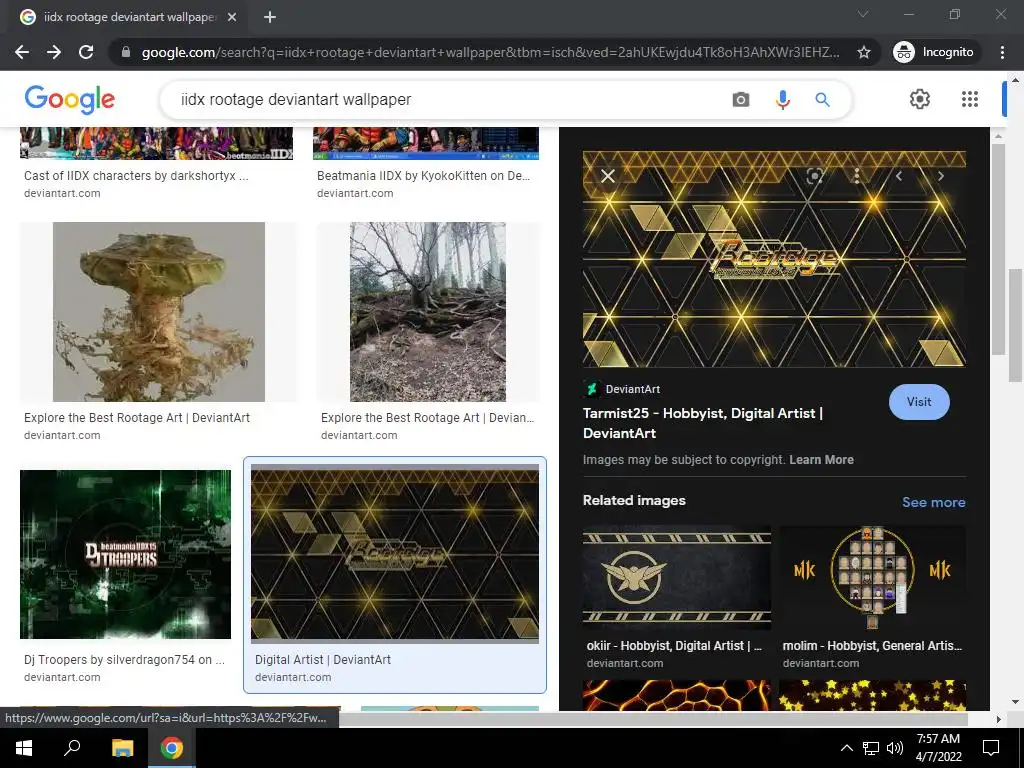Image resolution: width=1024 pixels, height=768 pixels.
Task: Open File Explorer from the taskbar
Action: (122, 748)
